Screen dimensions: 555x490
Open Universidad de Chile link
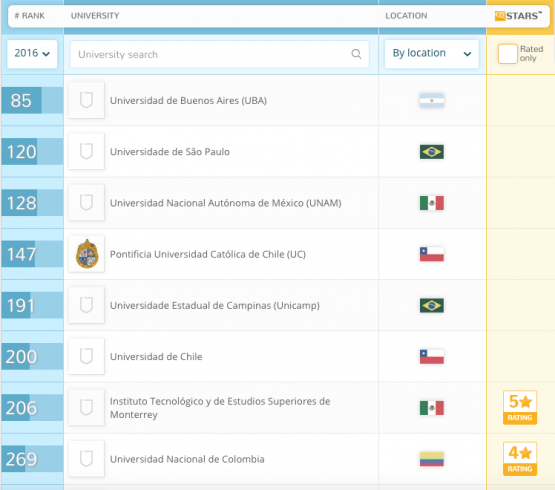[156, 357]
